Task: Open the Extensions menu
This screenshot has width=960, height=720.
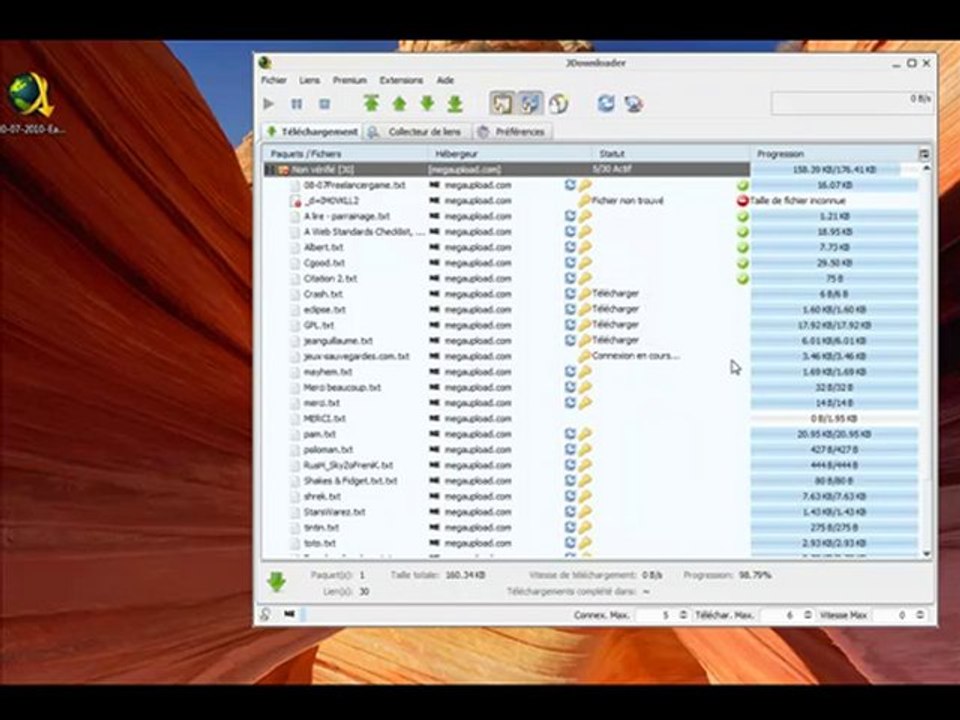Action: point(401,80)
